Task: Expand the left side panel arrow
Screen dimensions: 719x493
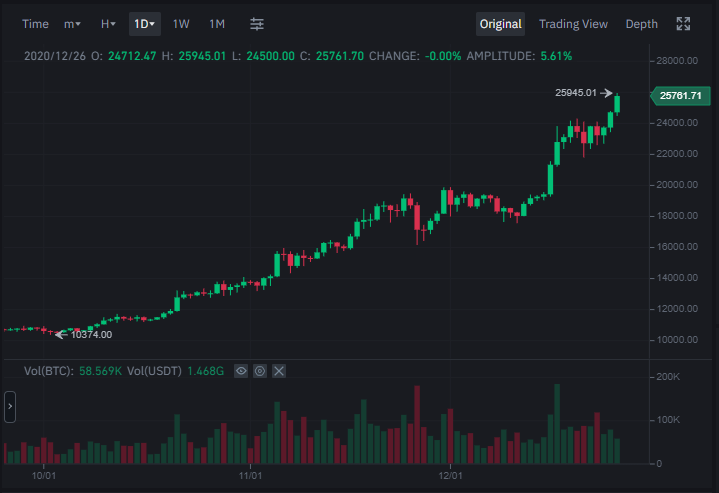Action: click(10, 407)
